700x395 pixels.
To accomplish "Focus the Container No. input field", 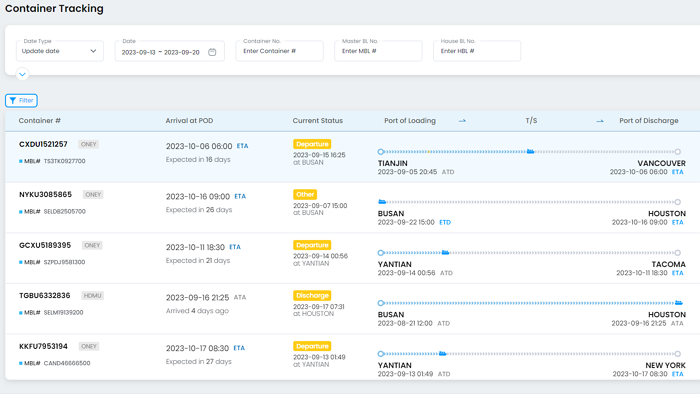I will coord(279,51).
